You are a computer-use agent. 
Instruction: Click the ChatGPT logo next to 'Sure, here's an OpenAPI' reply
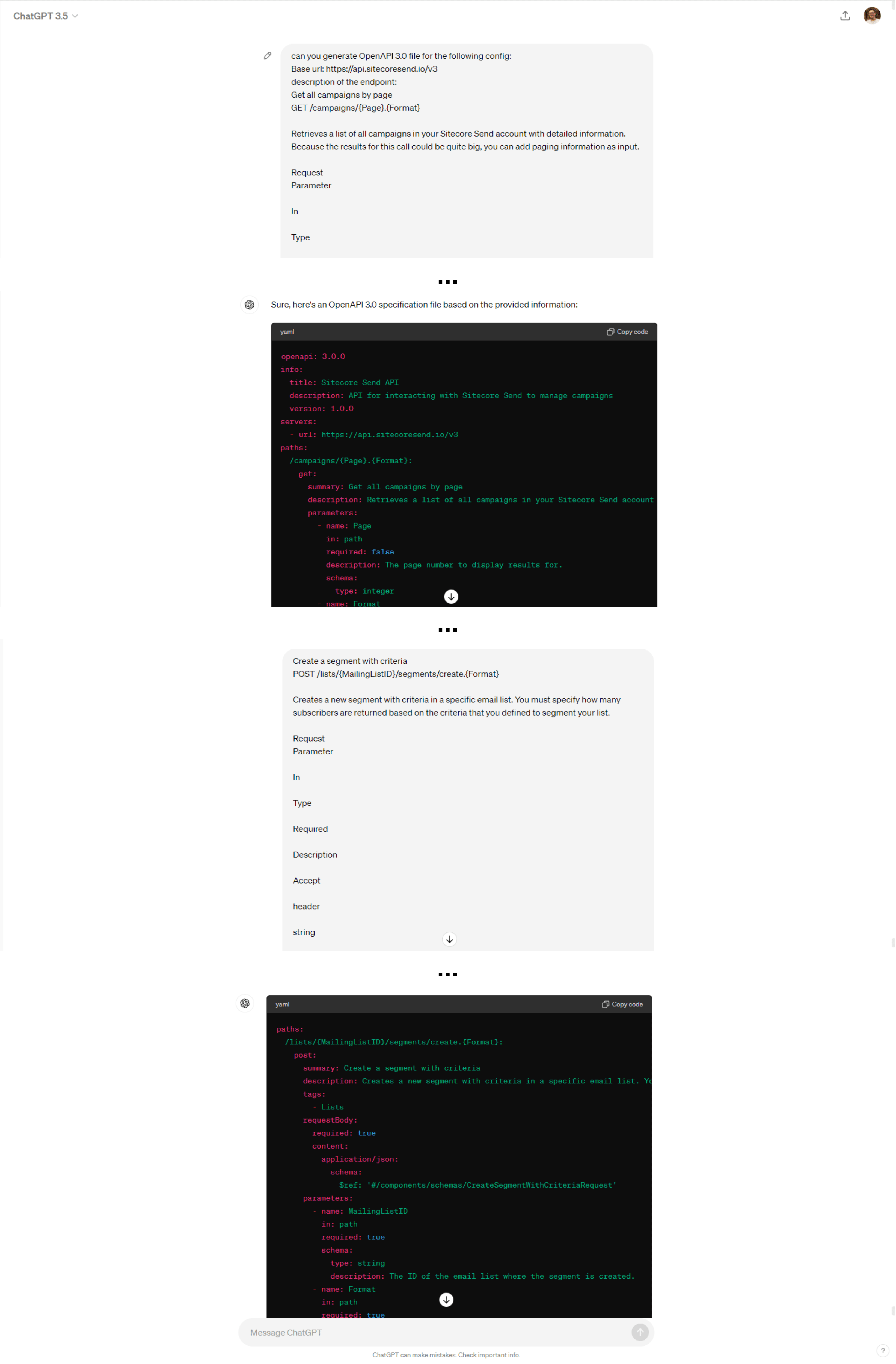[249, 304]
